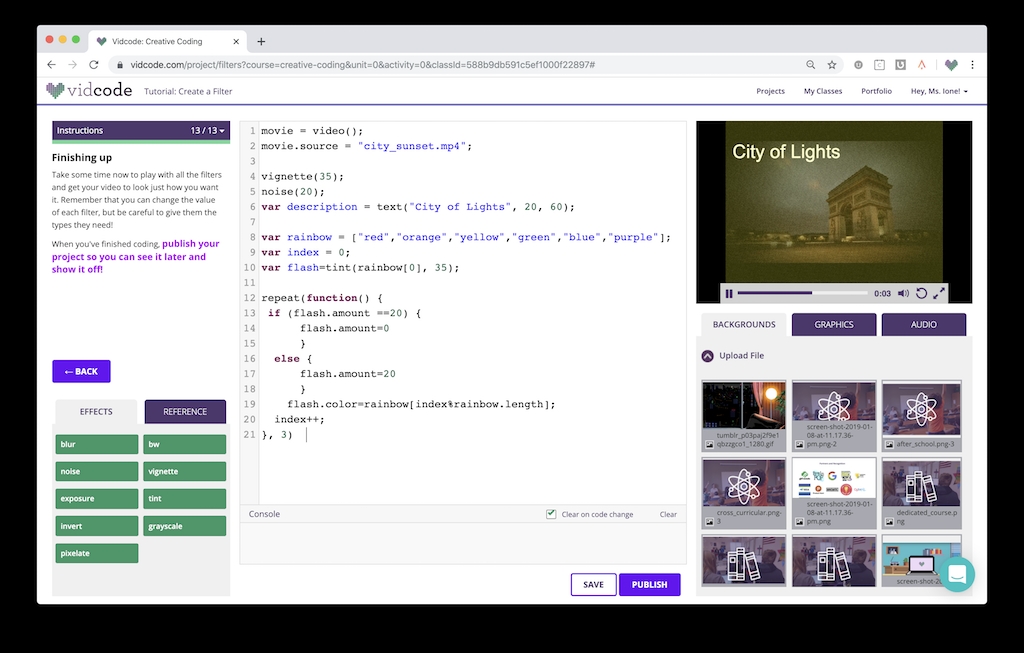
Task: Pause the video preview
Action: pyautogui.click(x=729, y=293)
